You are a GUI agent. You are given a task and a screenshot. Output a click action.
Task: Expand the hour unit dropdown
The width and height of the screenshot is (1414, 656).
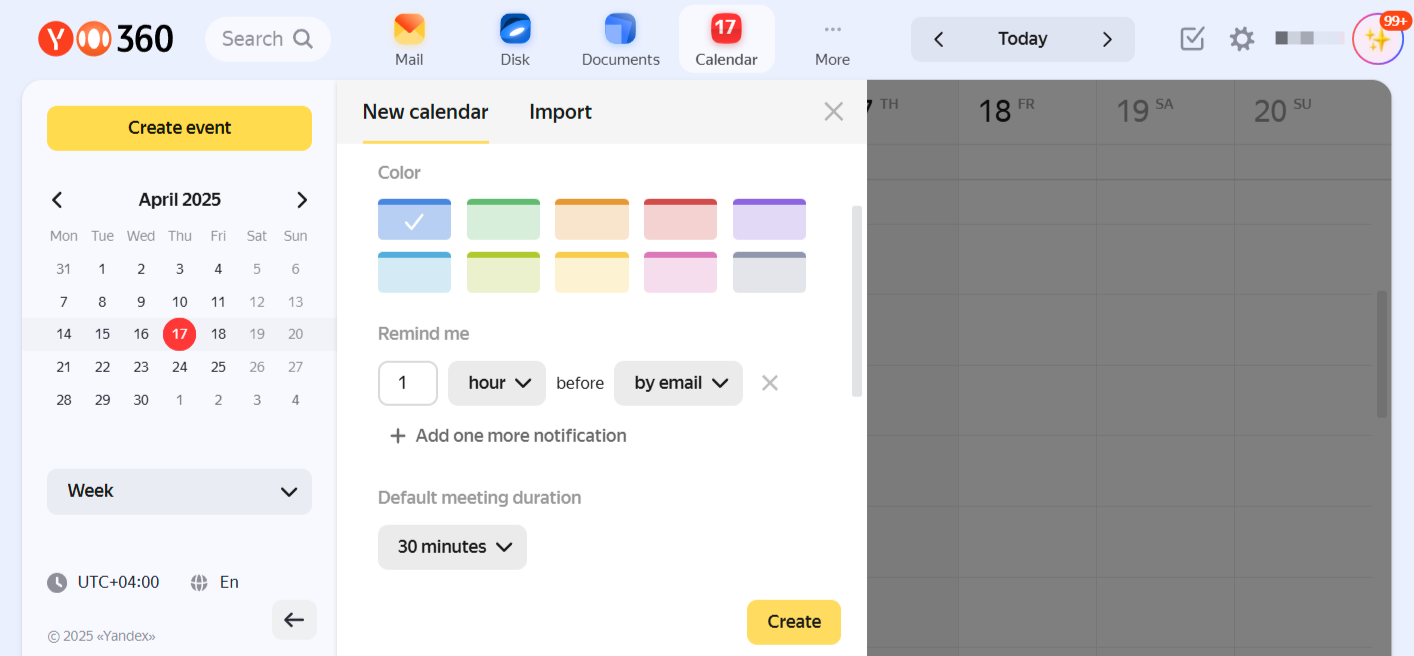[497, 383]
